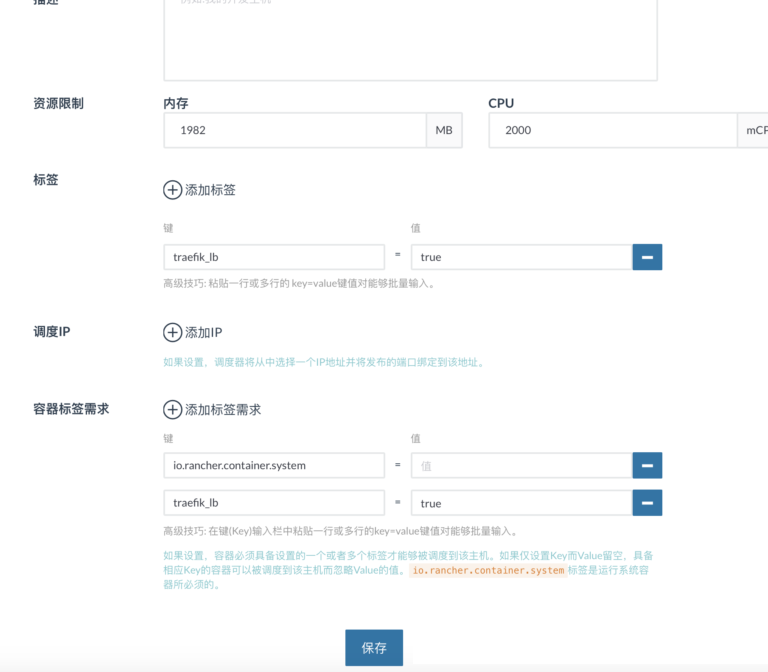Viewport: 768px width, 672px height.
Task: Click the 资源限制 section label
Action: coord(58,103)
